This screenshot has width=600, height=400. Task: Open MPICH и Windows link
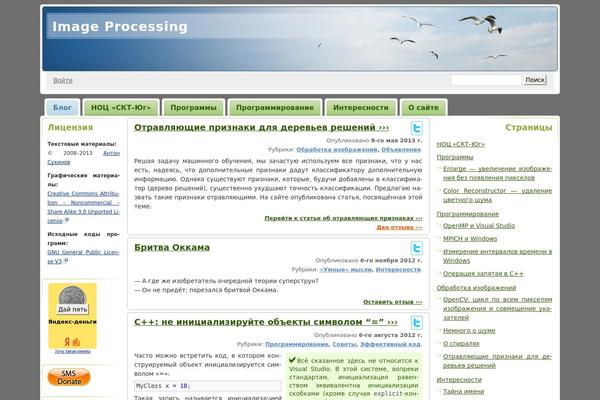click(x=470, y=239)
